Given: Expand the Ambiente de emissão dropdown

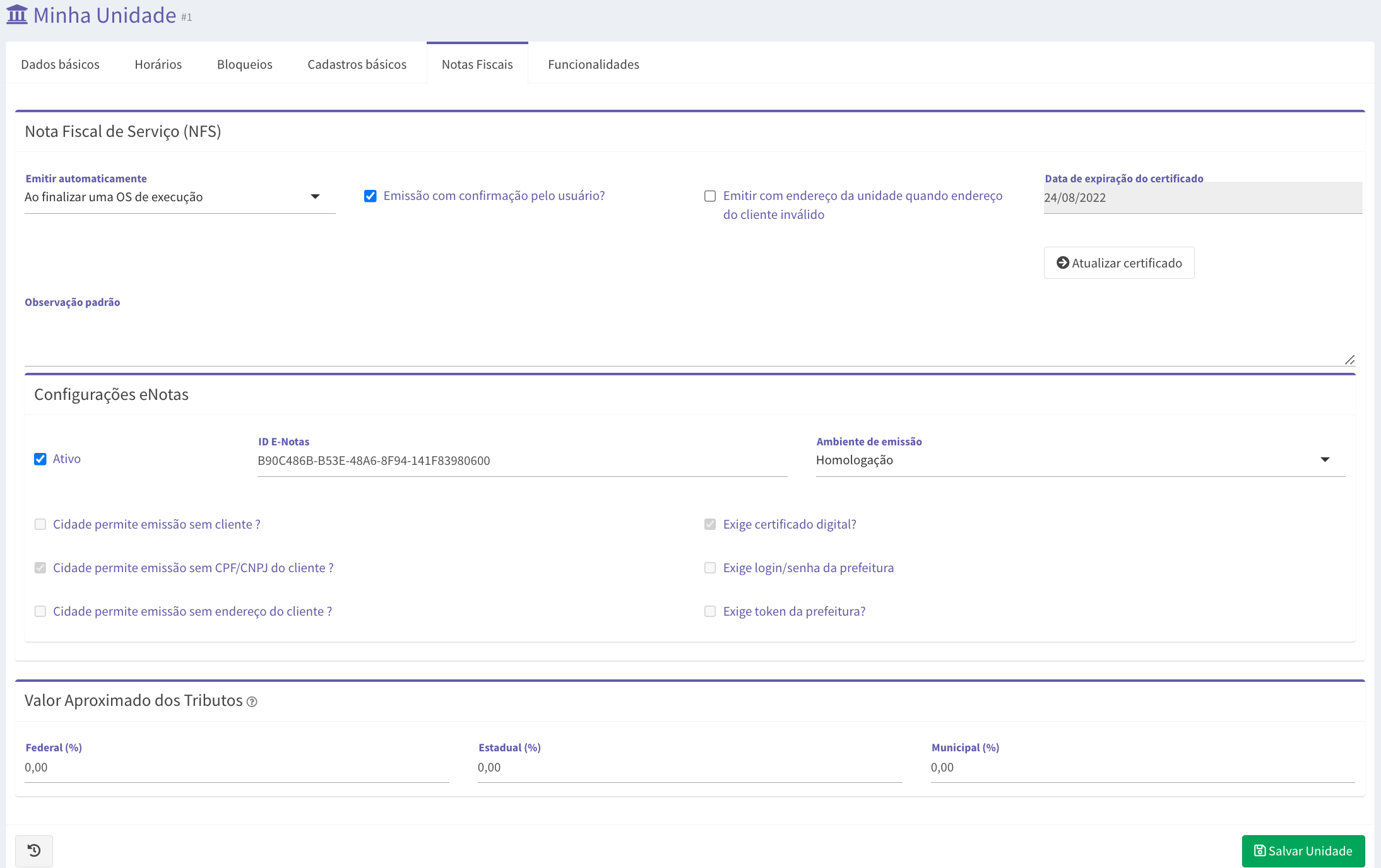Looking at the screenshot, I should (x=1081, y=460).
